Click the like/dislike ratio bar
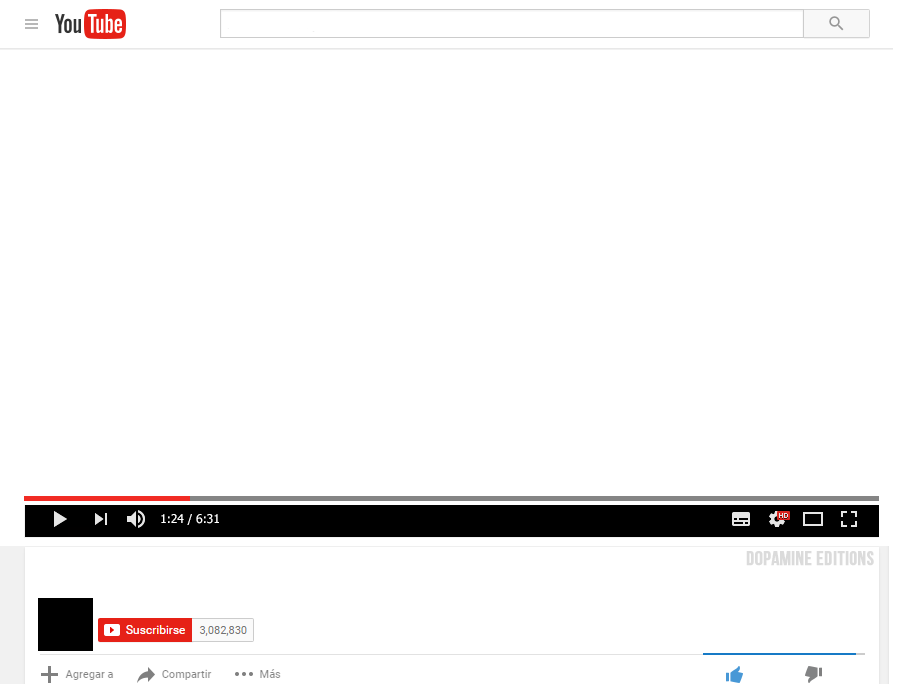Viewport: 903px width, 693px height. 784,654
